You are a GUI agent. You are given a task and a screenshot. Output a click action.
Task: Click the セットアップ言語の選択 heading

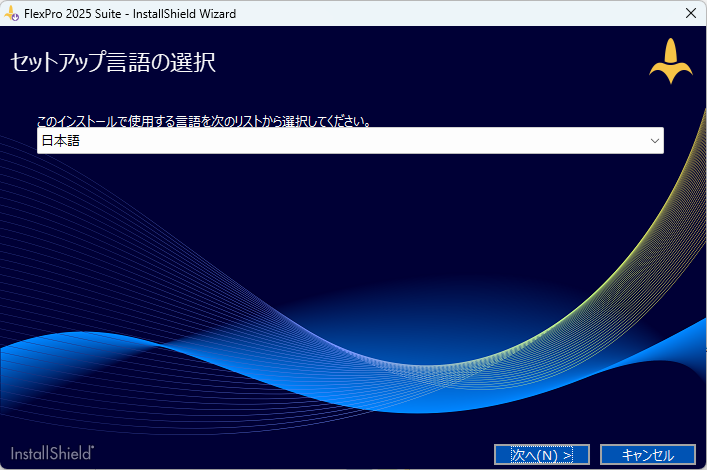[113, 62]
